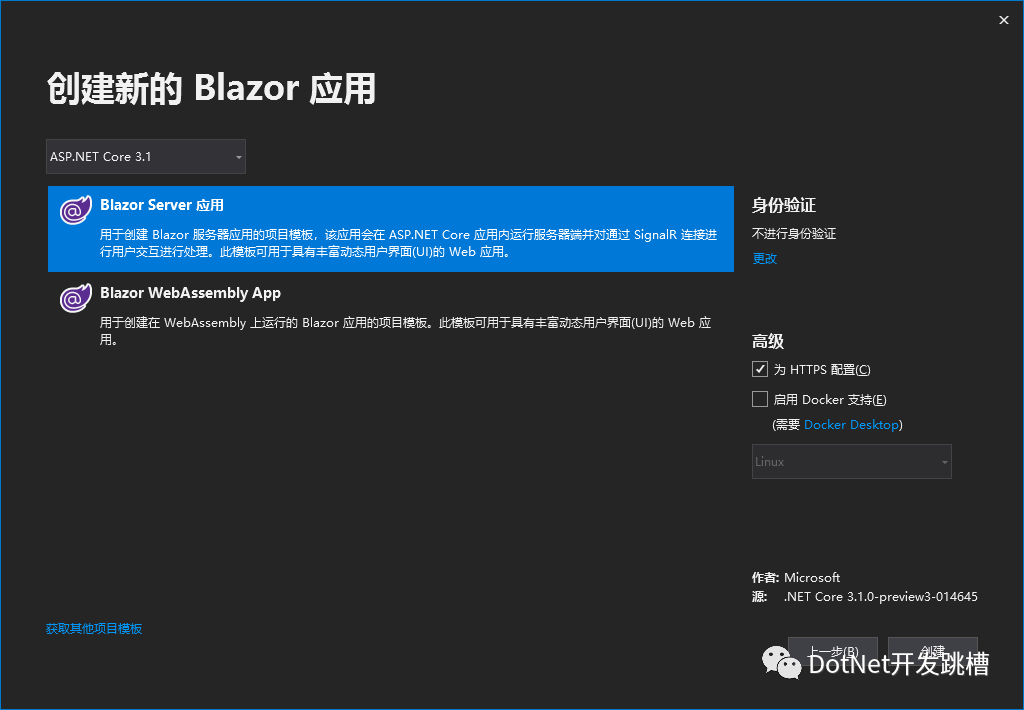Click the Blazor Server template icon
This screenshot has height=710, width=1024.
click(x=76, y=210)
